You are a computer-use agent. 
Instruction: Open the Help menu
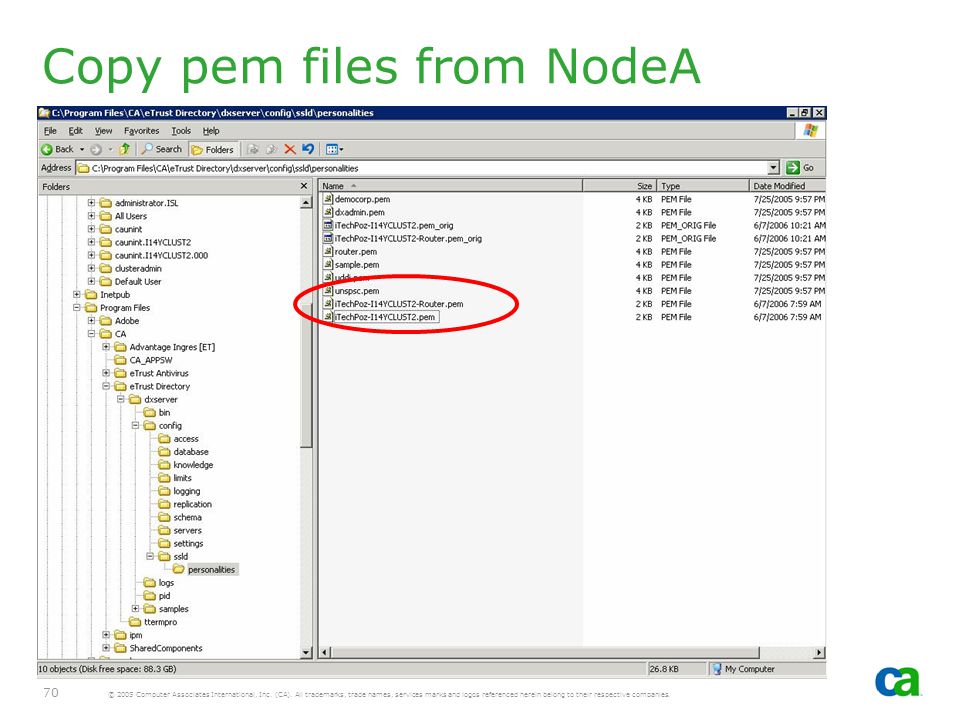(x=211, y=130)
